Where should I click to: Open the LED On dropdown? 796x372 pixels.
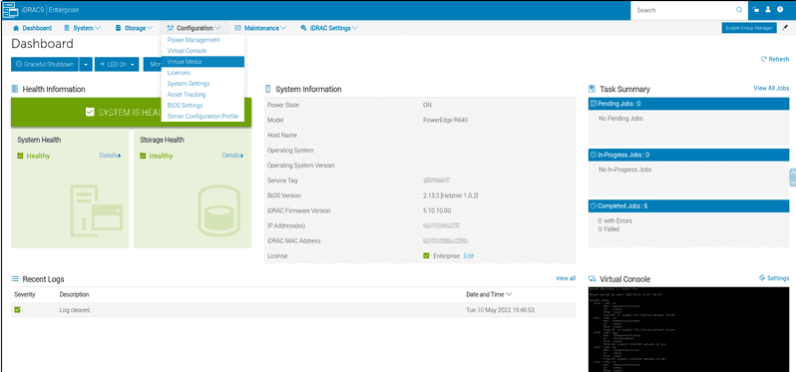pos(117,64)
